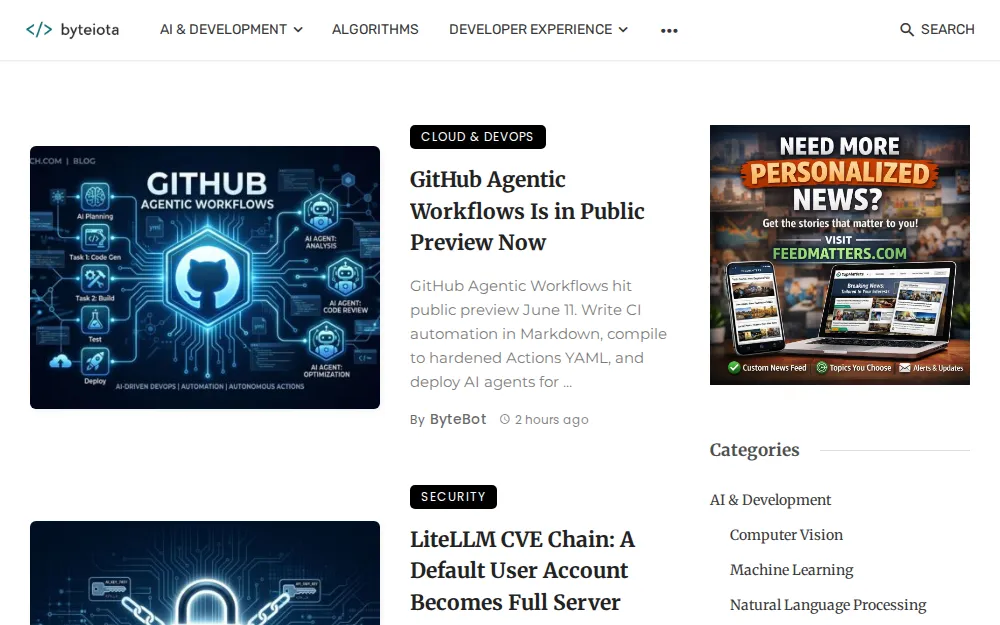Image resolution: width=1000 pixels, height=625 pixels.
Task: Click the '2 hours ago' timestamp
Action: pos(552,420)
